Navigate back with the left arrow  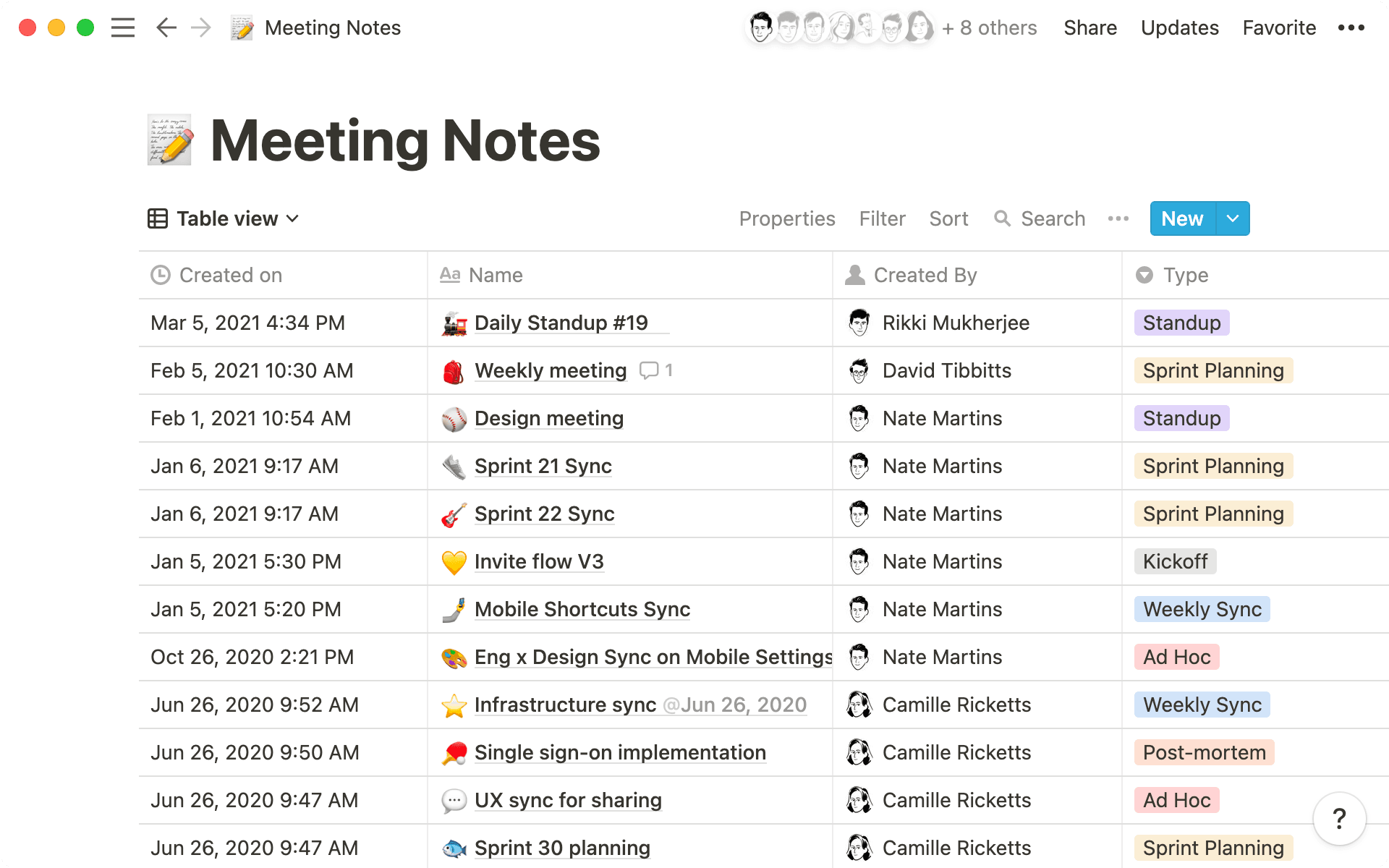pos(166,28)
